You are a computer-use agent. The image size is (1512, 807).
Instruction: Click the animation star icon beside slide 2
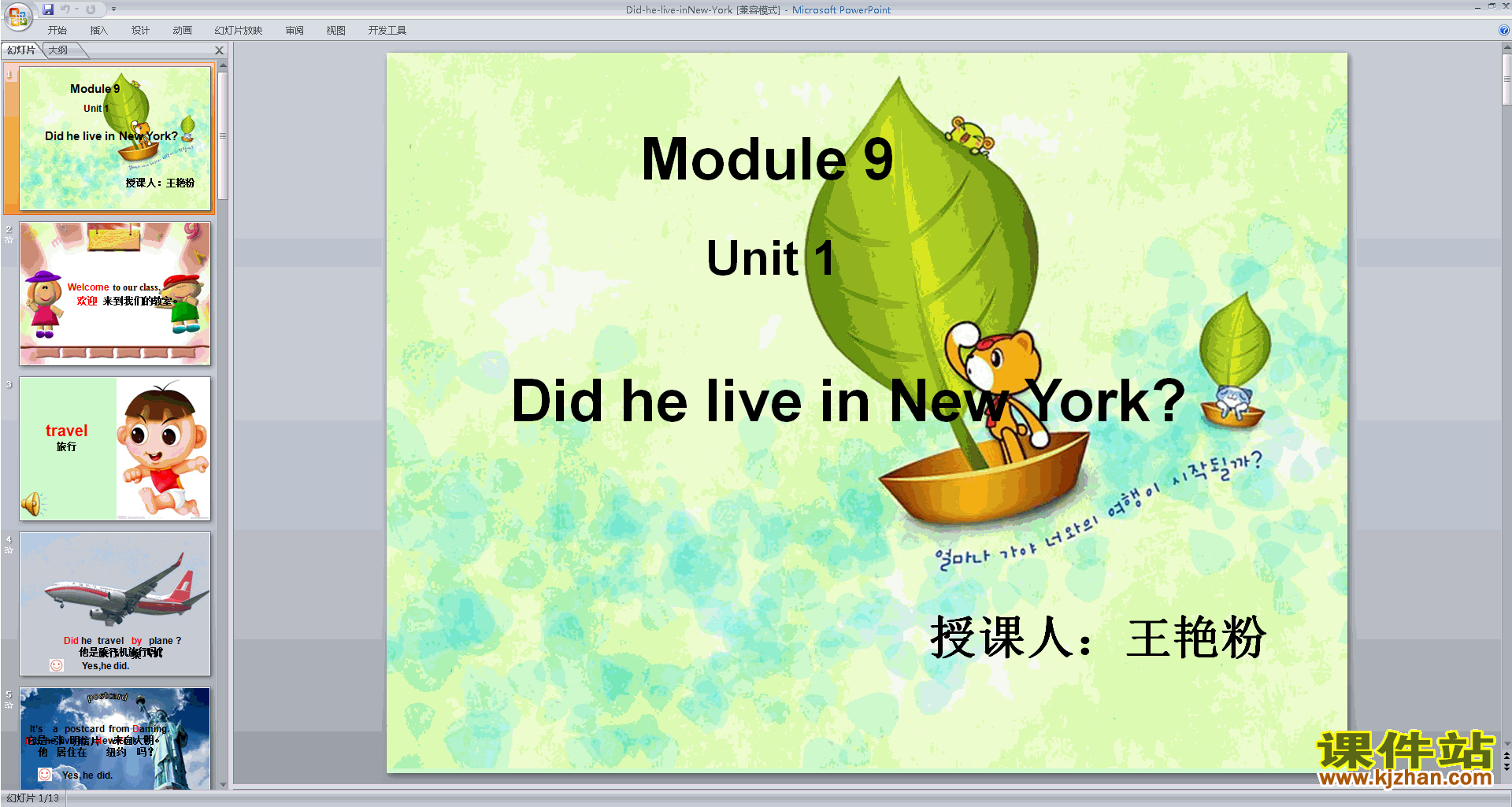[9, 239]
